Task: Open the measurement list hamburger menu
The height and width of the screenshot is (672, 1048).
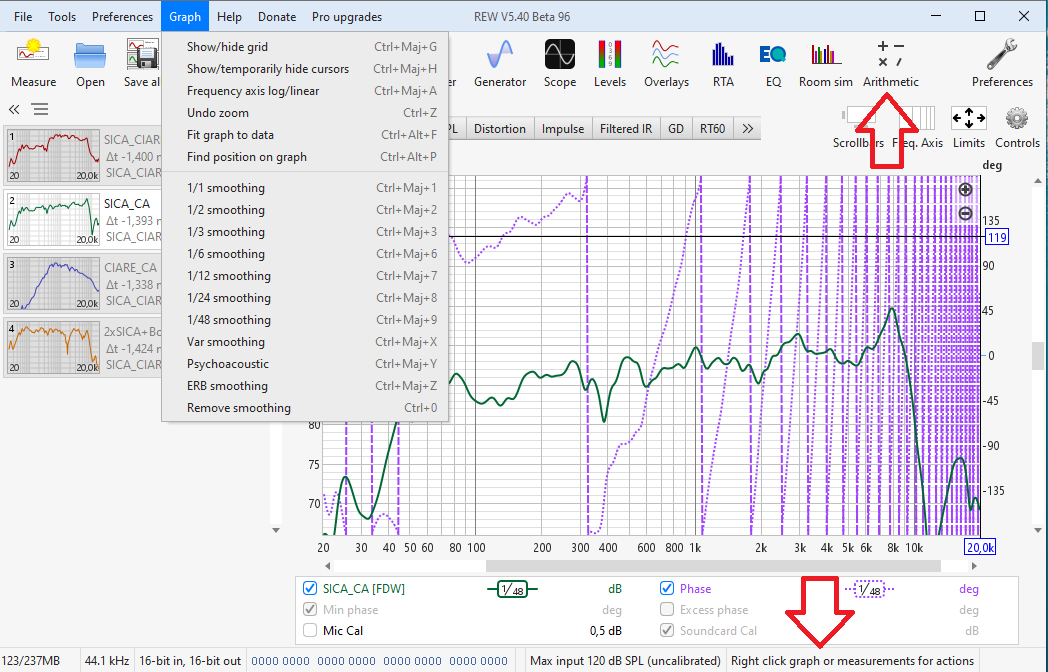Action: point(39,110)
